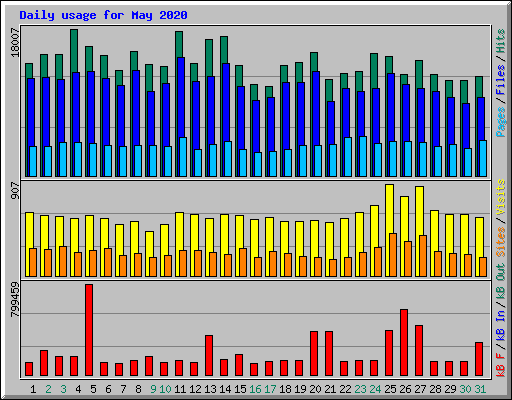Click the 'Files' legend label
512x400 pixels.
501,80
